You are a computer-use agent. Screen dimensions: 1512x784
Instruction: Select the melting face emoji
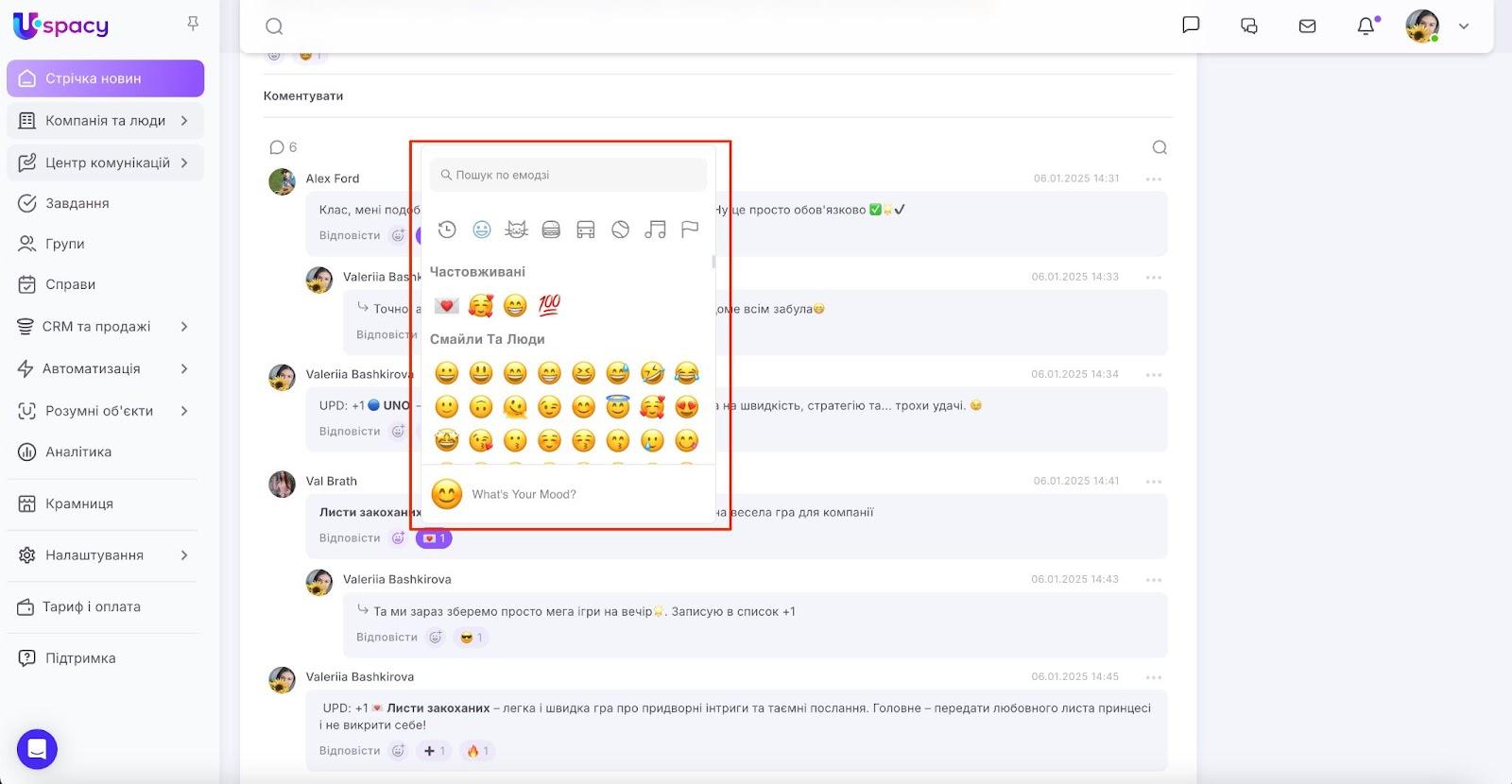click(515, 407)
